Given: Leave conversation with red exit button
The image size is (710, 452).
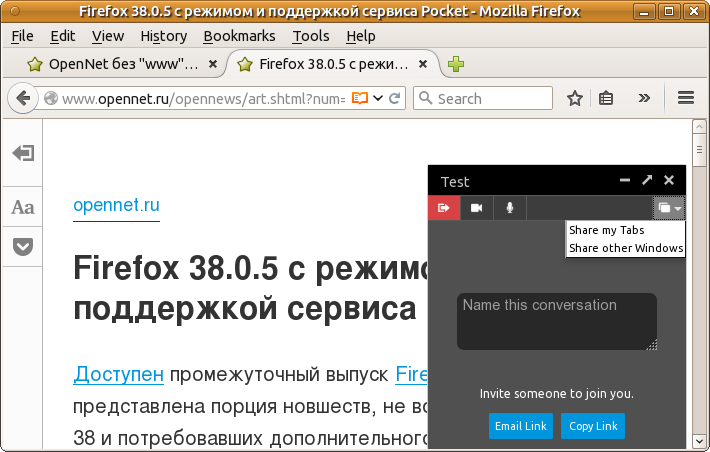Looking at the screenshot, I should (x=444, y=208).
